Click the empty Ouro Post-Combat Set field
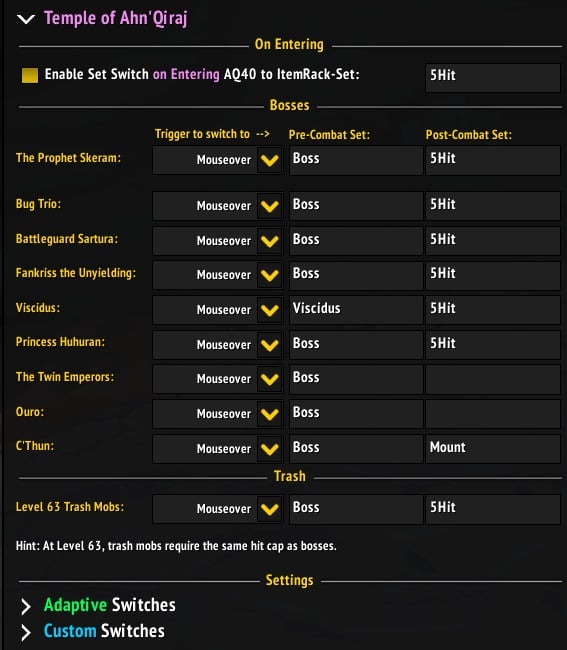Image resolution: width=567 pixels, height=650 pixels. click(x=493, y=414)
